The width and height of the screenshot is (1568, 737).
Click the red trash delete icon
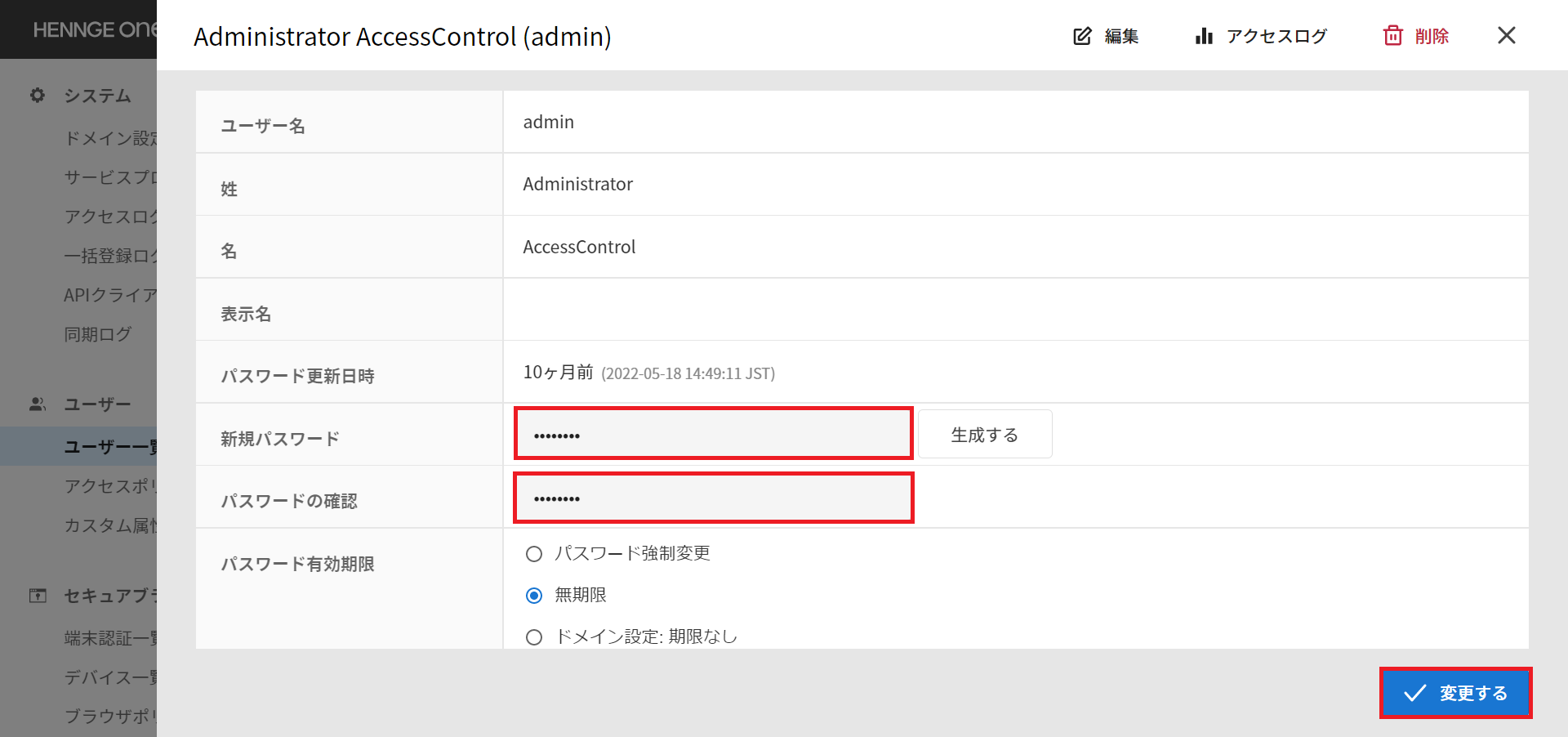click(x=1392, y=36)
